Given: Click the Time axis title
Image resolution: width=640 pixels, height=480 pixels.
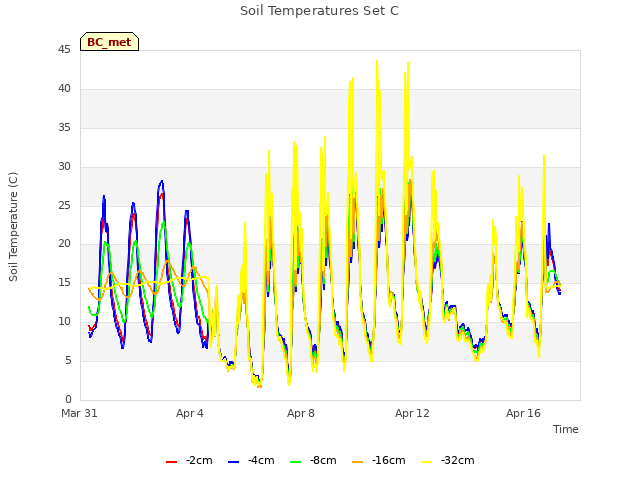Looking at the screenshot, I should click(566, 429).
